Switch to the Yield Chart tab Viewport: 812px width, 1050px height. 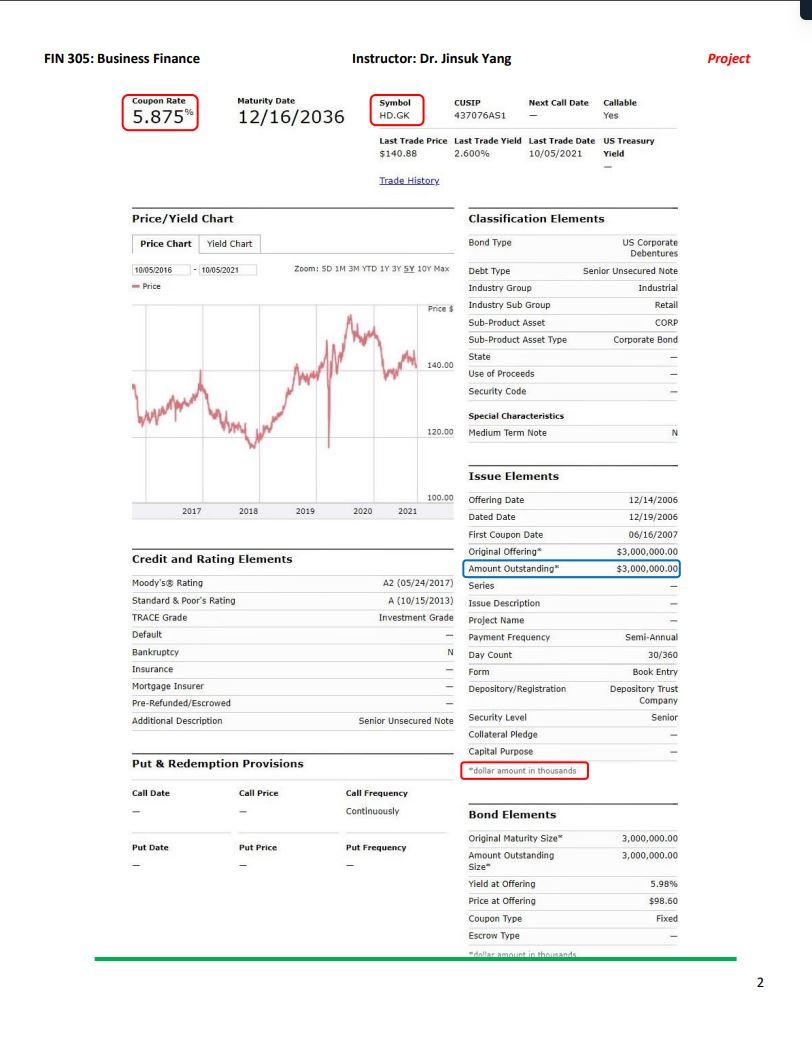click(x=228, y=243)
